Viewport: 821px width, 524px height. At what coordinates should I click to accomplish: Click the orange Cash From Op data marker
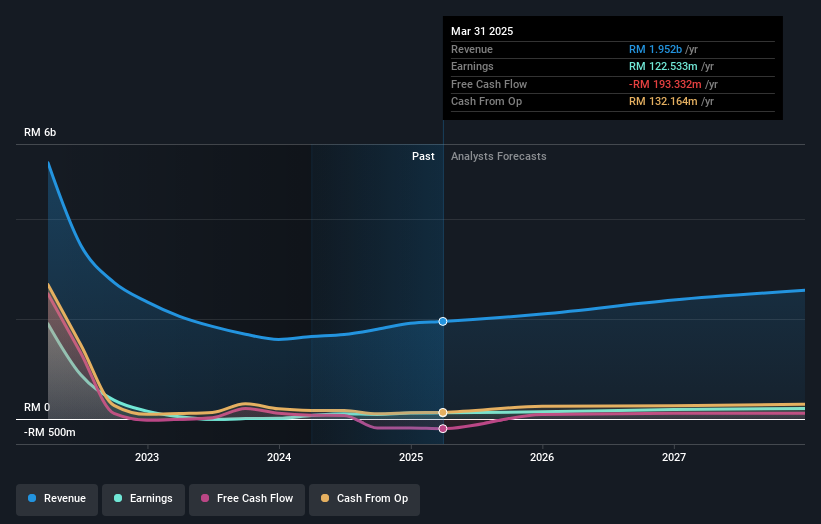point(443,412)
